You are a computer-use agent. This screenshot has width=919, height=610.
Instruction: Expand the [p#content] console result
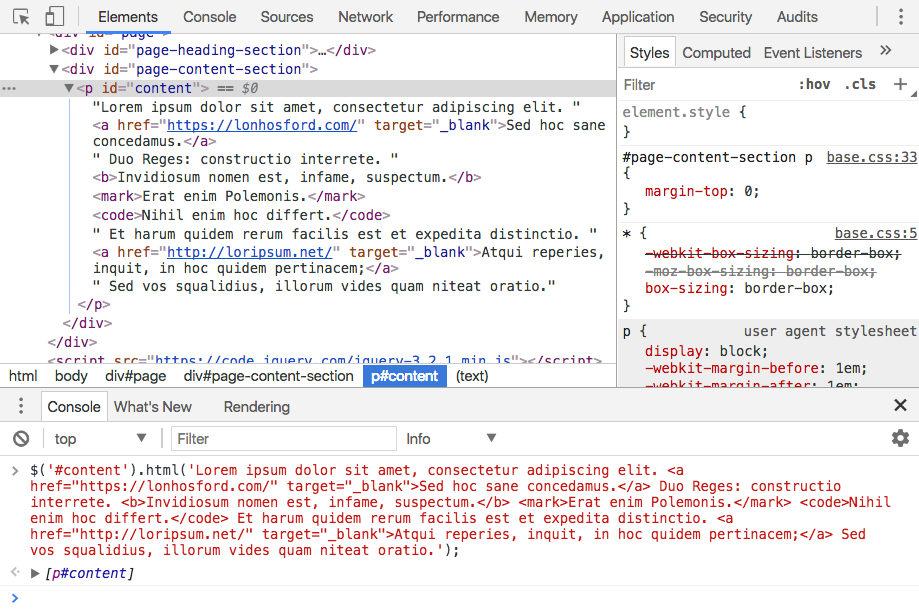35,573
